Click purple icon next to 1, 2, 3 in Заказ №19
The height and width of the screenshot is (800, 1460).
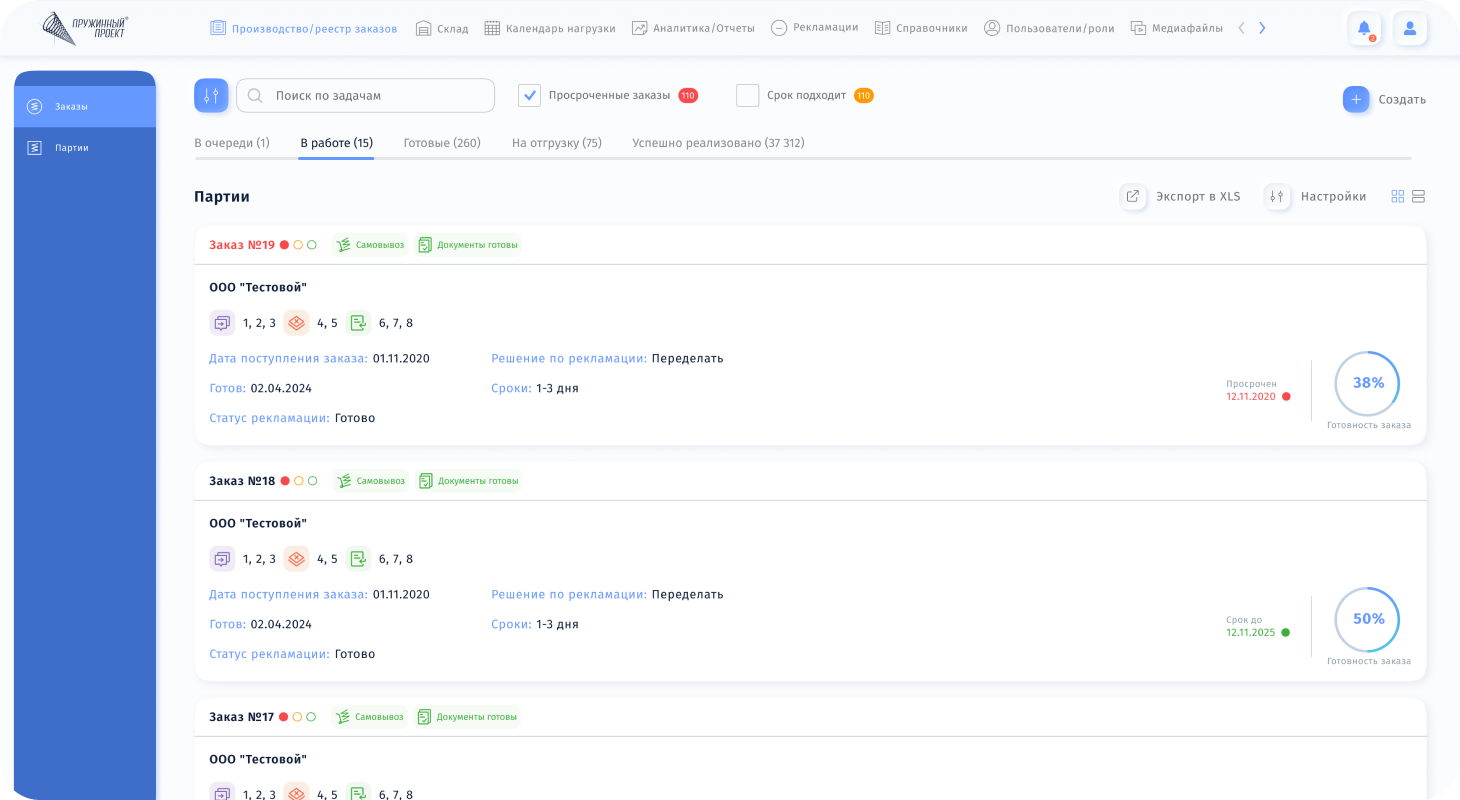(x=222, y=323)
